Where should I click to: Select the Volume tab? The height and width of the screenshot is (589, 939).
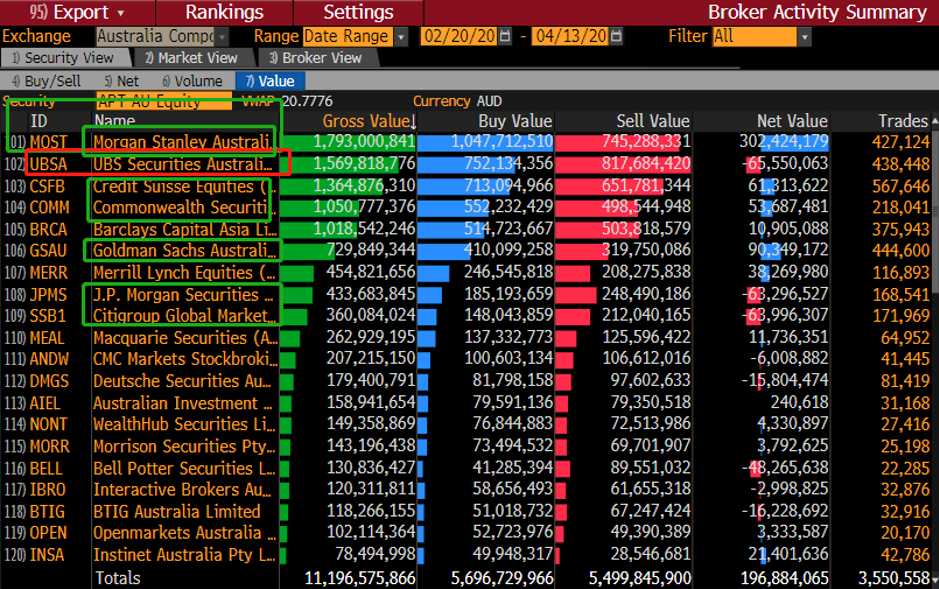192,81
